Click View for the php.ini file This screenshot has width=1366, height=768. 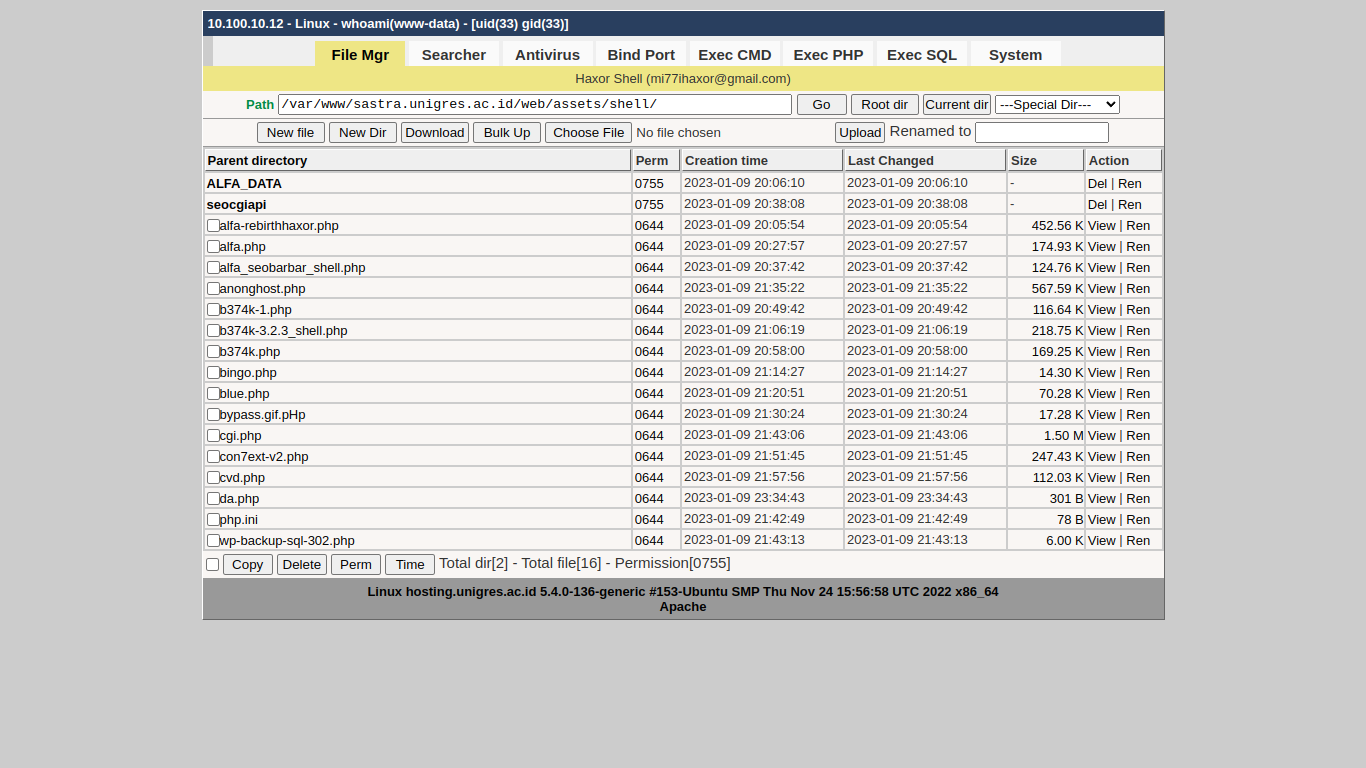tap(1102, 520)
